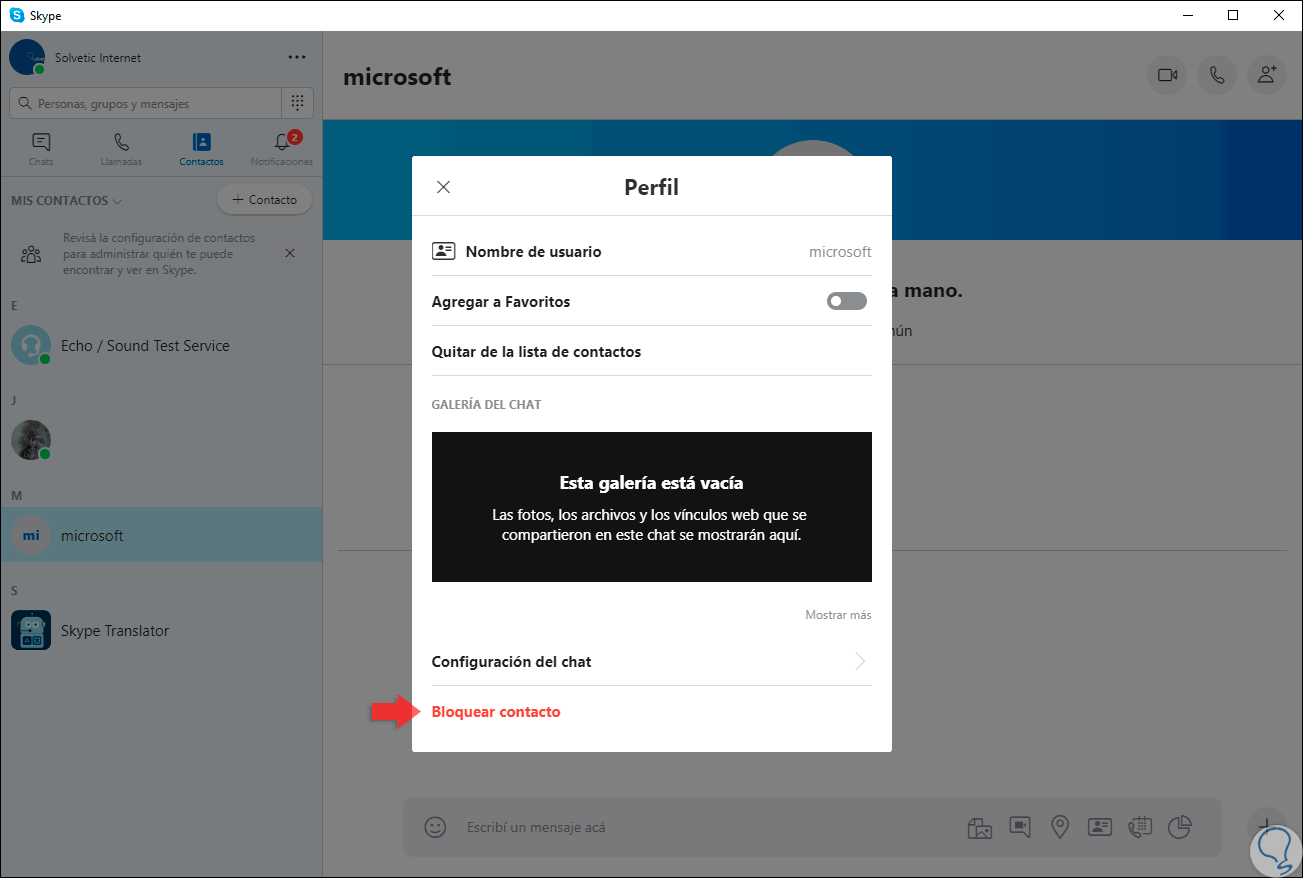Click Bloquear contacto

click(496, 712)
